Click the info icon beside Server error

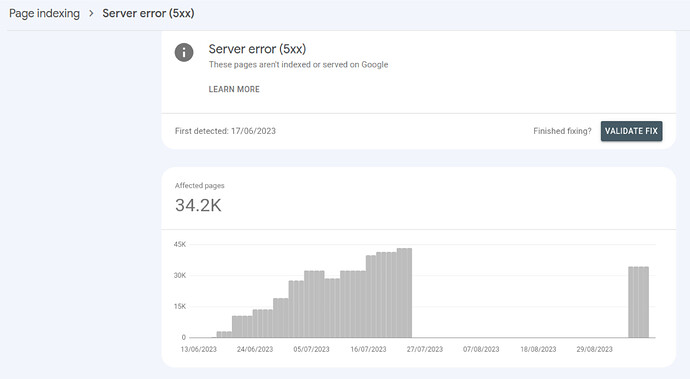[184, 52]
